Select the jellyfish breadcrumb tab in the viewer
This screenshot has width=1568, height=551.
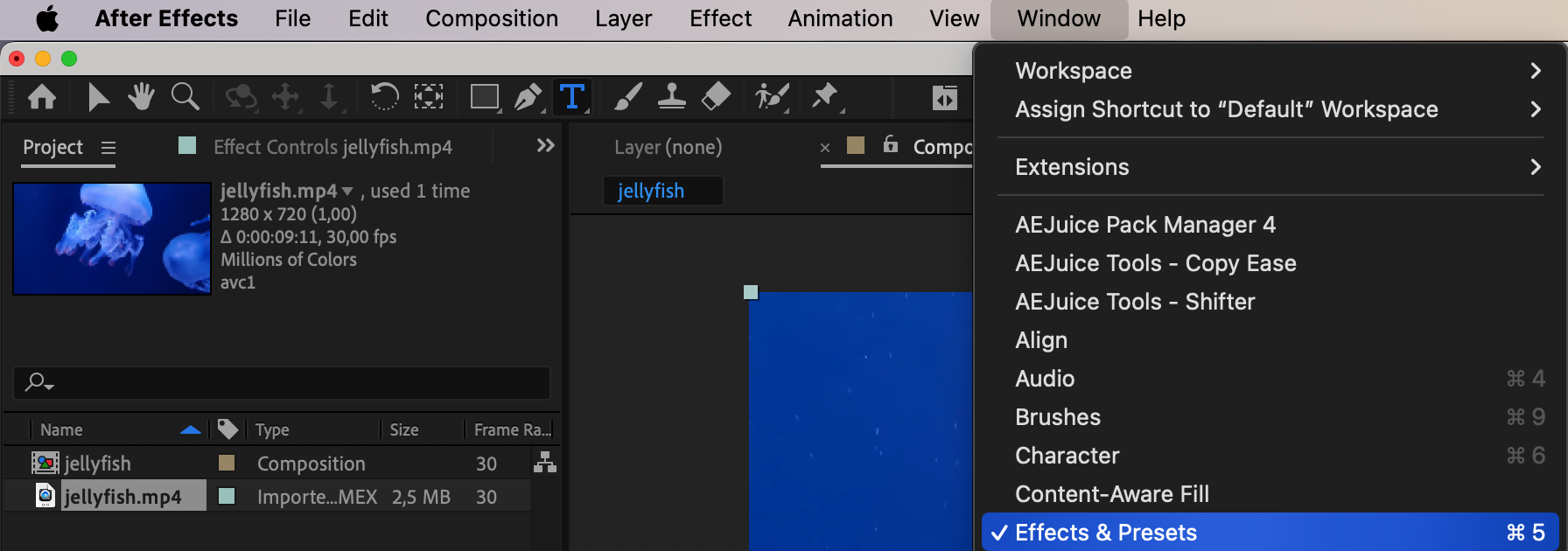pos(662,191)
